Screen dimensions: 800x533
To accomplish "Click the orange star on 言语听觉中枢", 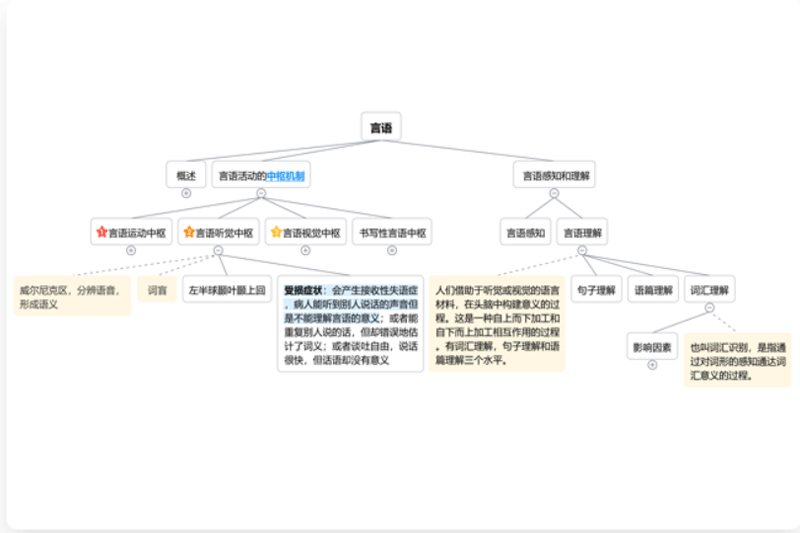I will click(189, 232).
